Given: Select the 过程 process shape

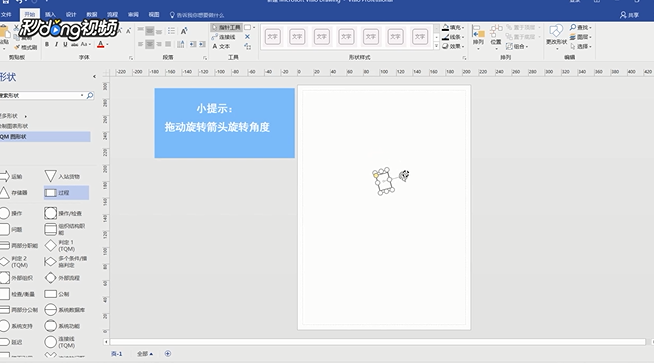Looking at the screenshot, I should (66, 193).
